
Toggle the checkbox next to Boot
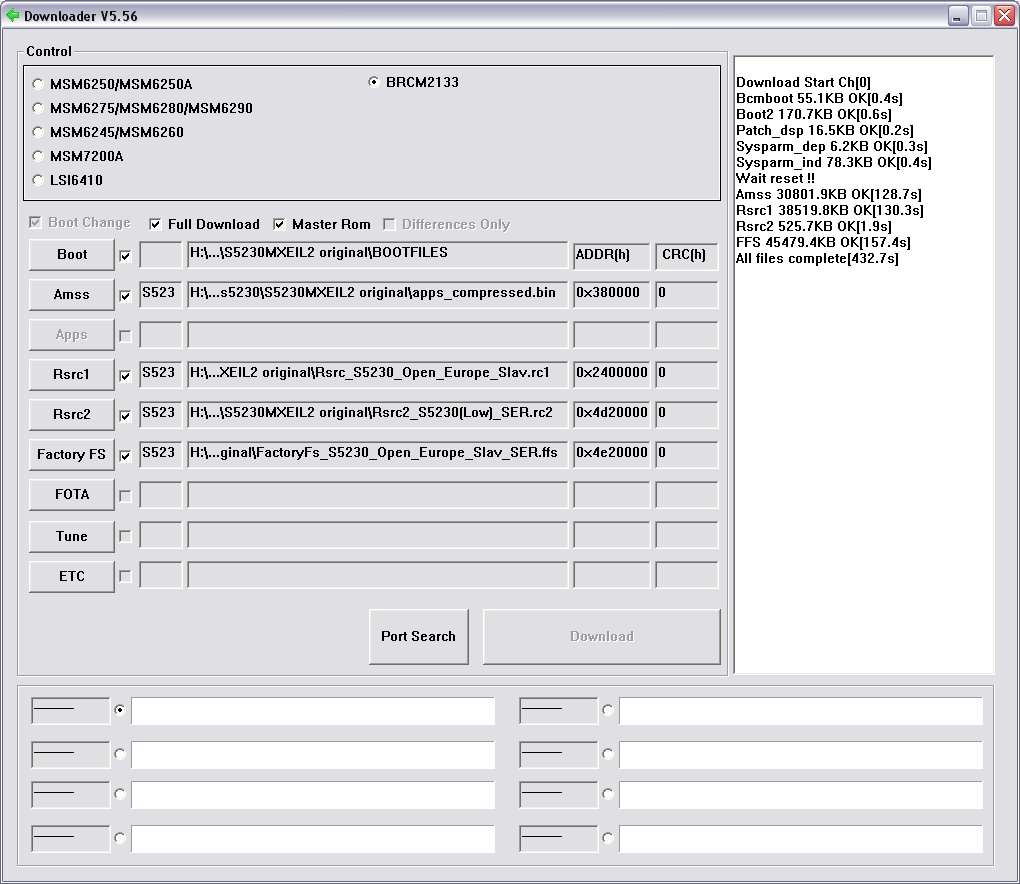coord(125,256)
